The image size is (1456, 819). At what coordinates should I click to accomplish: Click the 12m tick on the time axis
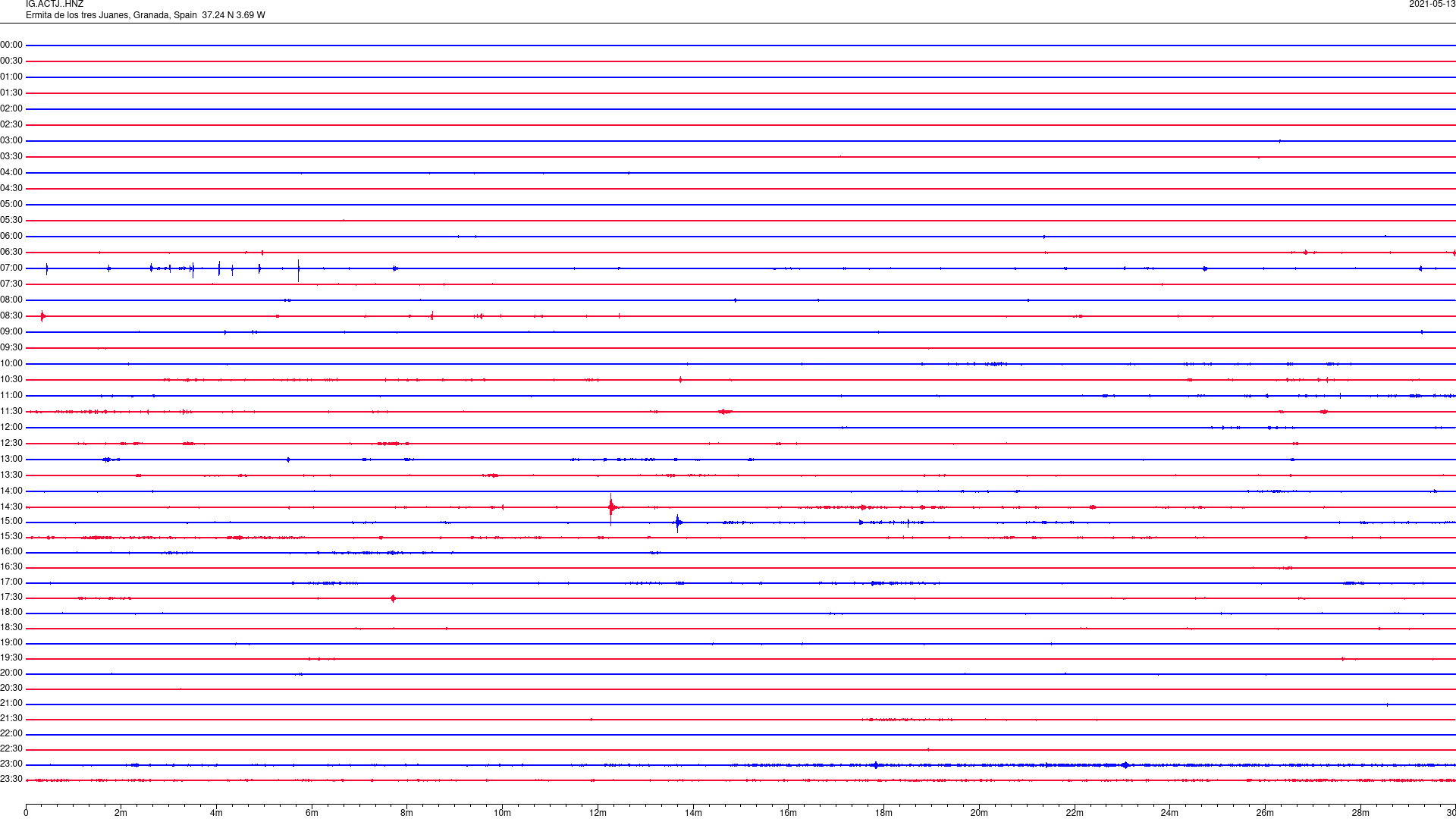(598, 813)
